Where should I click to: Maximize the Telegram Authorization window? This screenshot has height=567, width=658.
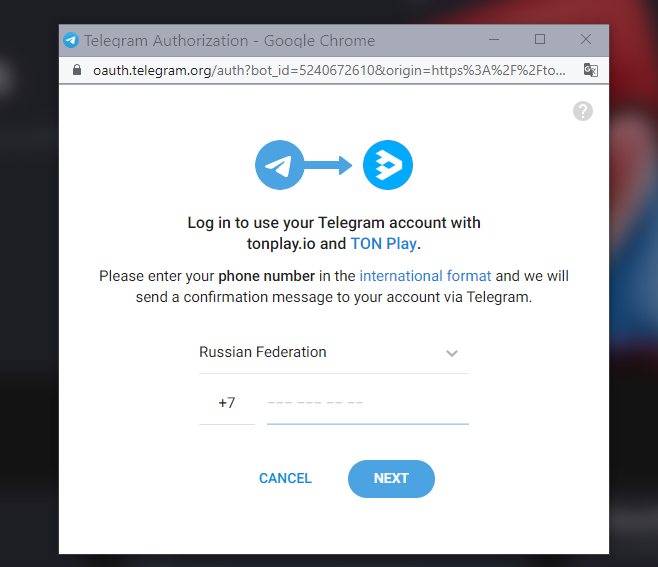[540, 39]
